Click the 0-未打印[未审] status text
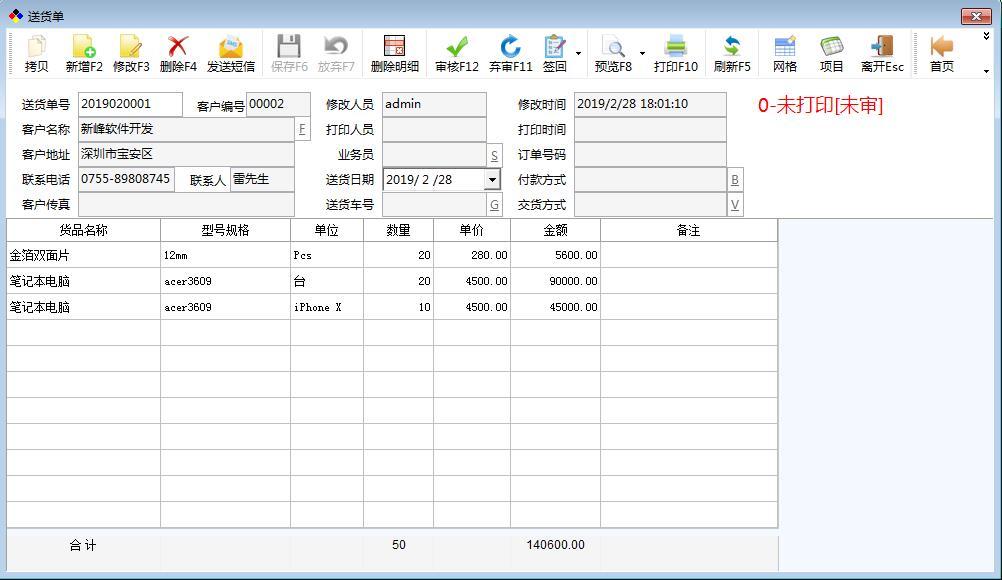This screenshot has height=580, width=1002. click(820, 105)
